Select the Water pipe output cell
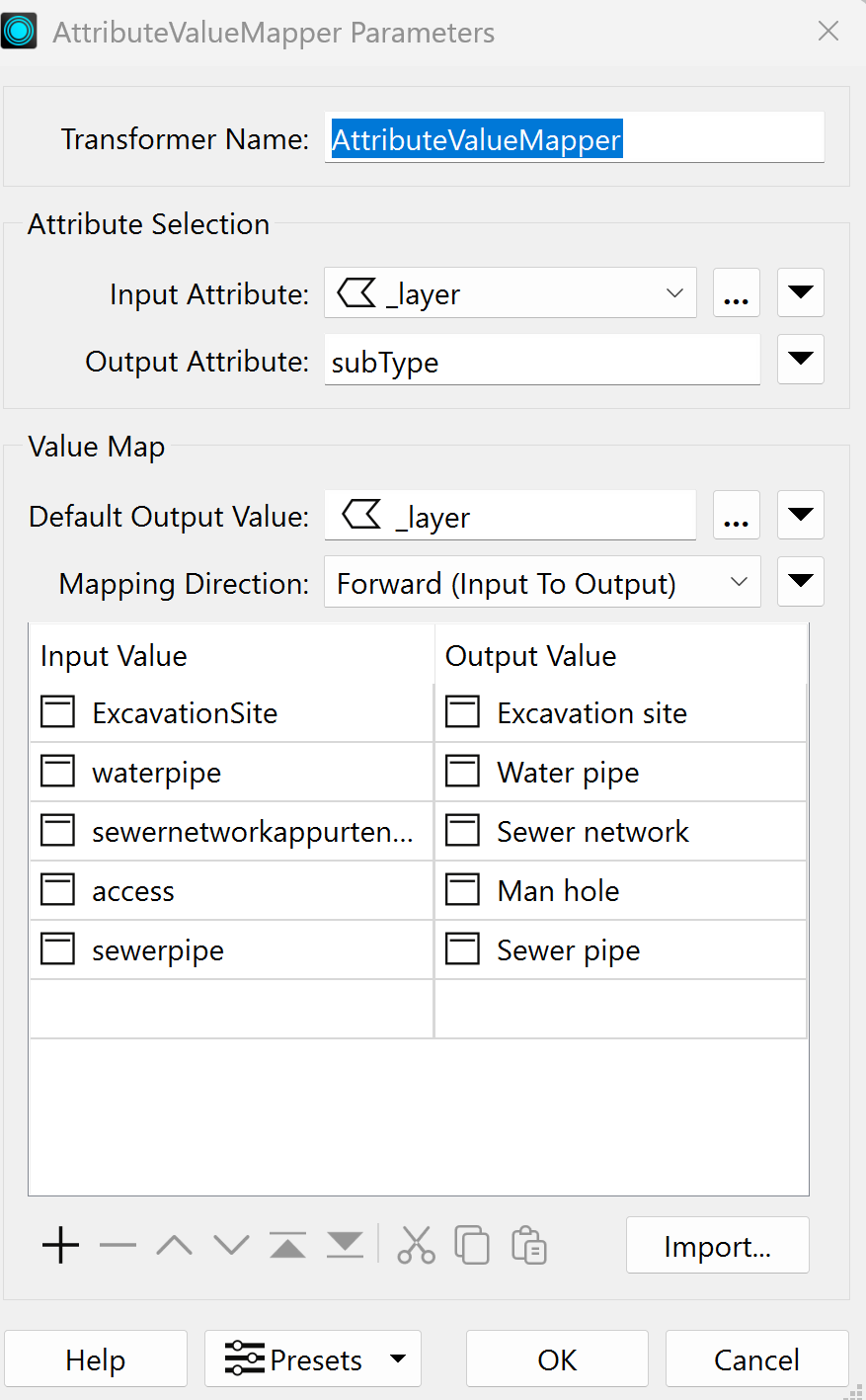The width and height of the screenshot is (866, 1400). pyautogui.click(x=621, y=772)
